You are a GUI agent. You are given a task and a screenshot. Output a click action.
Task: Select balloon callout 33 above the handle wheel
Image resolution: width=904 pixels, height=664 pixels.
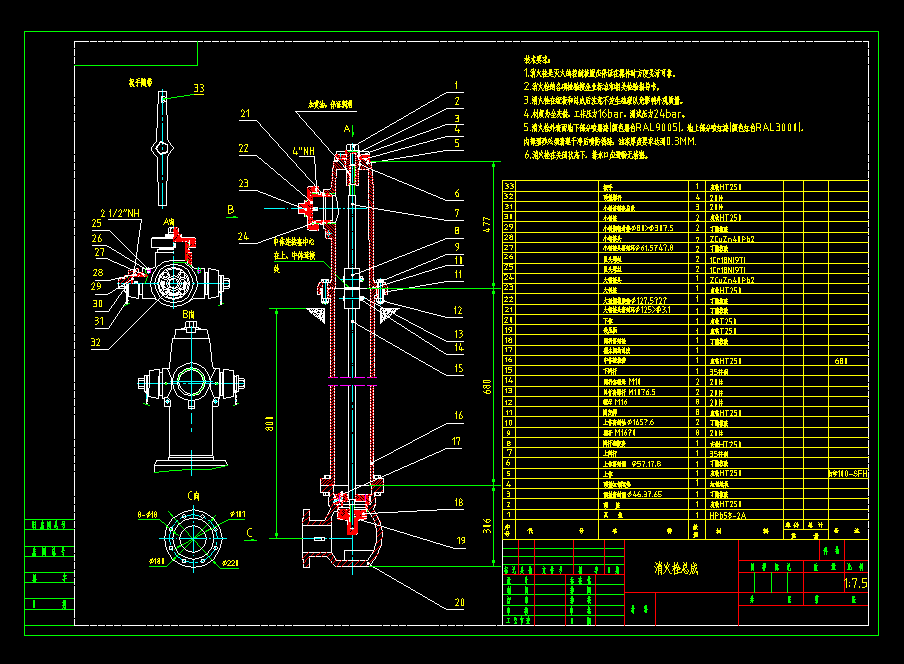click(x=198, y=88)
